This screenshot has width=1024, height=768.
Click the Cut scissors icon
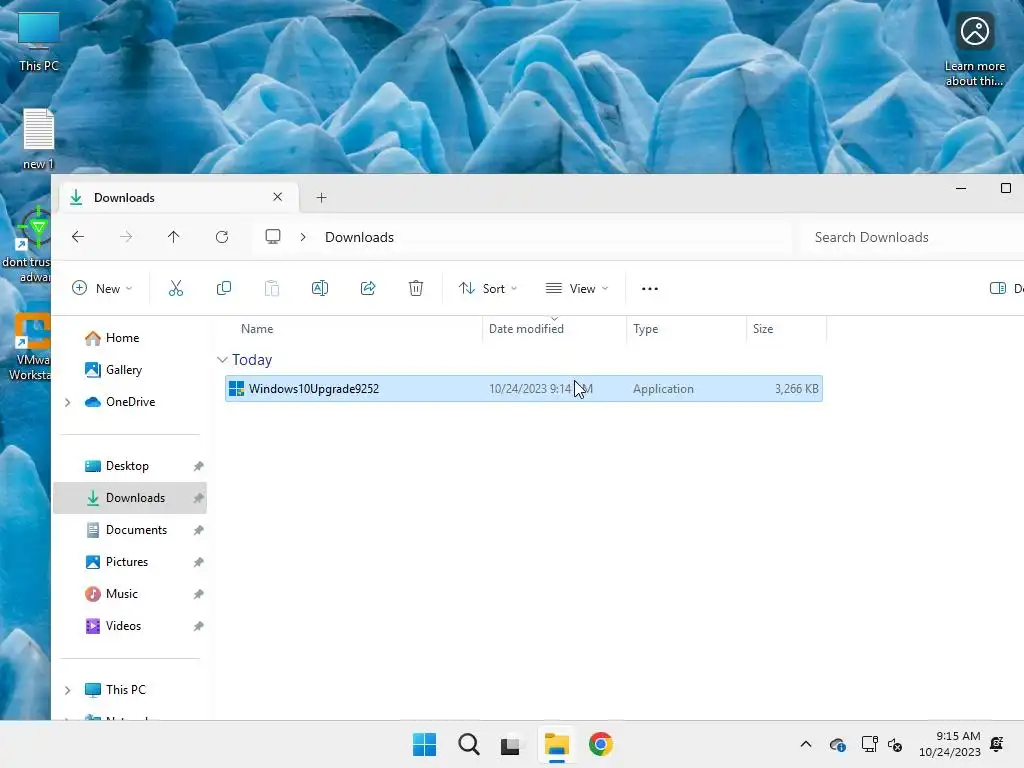[x=176, y=288]
